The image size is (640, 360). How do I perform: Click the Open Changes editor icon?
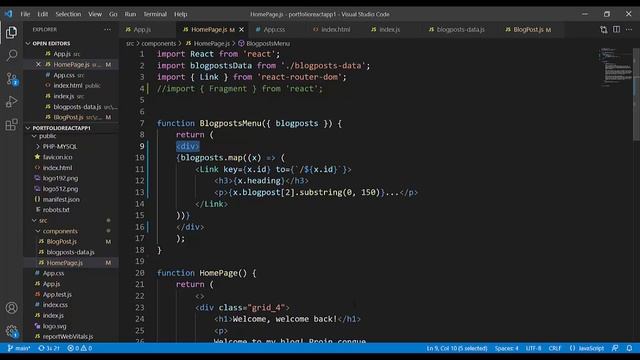604,29
